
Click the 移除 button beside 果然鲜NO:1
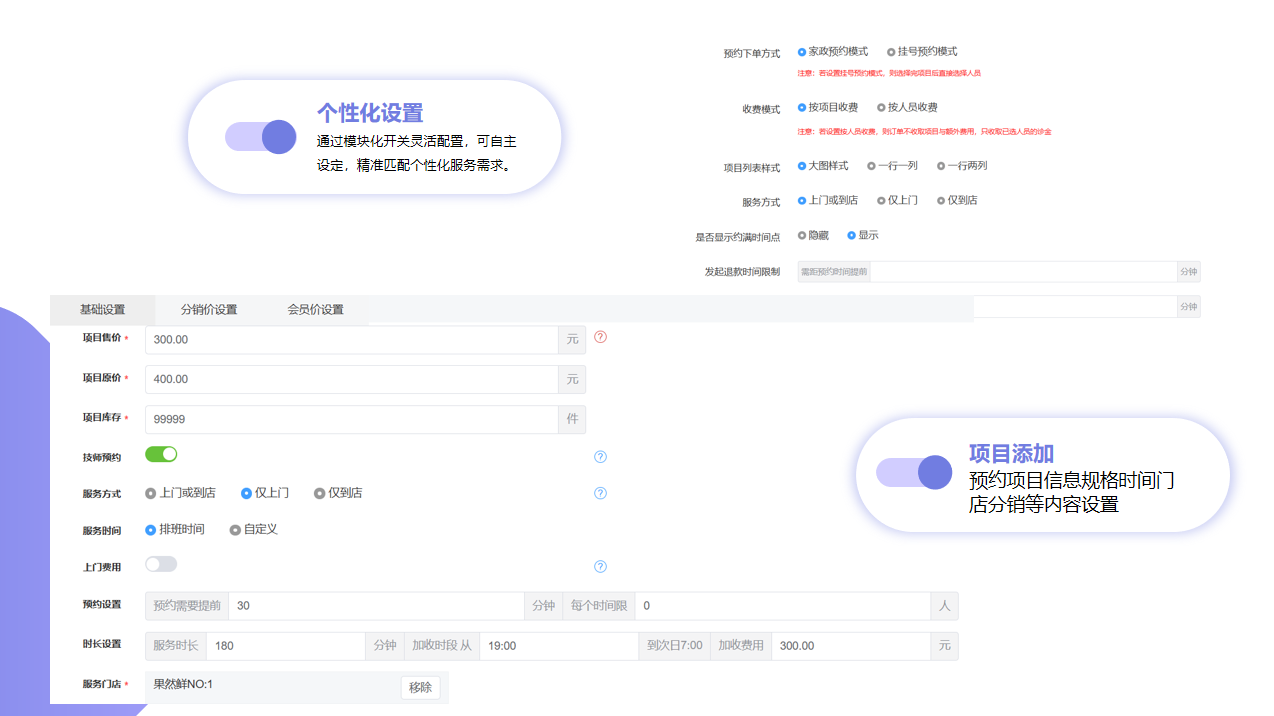[x=420, y=688]
